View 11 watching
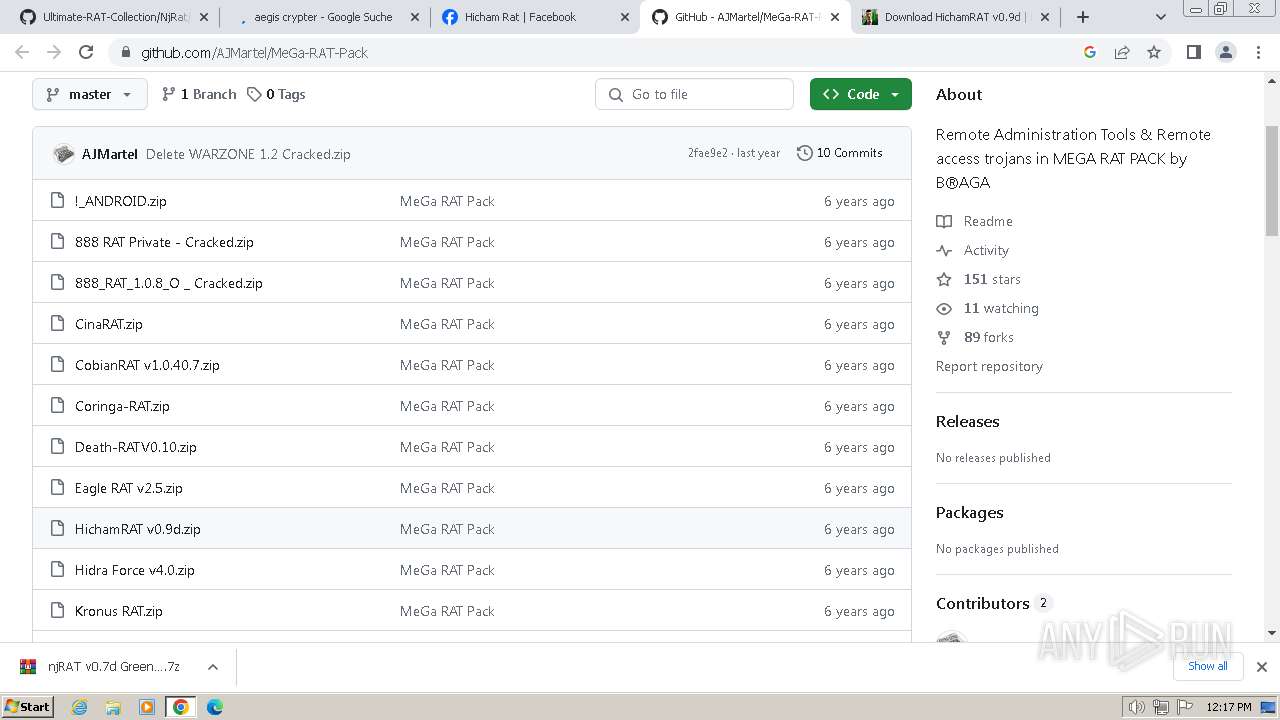1280x720 pixels. [988, 308]
